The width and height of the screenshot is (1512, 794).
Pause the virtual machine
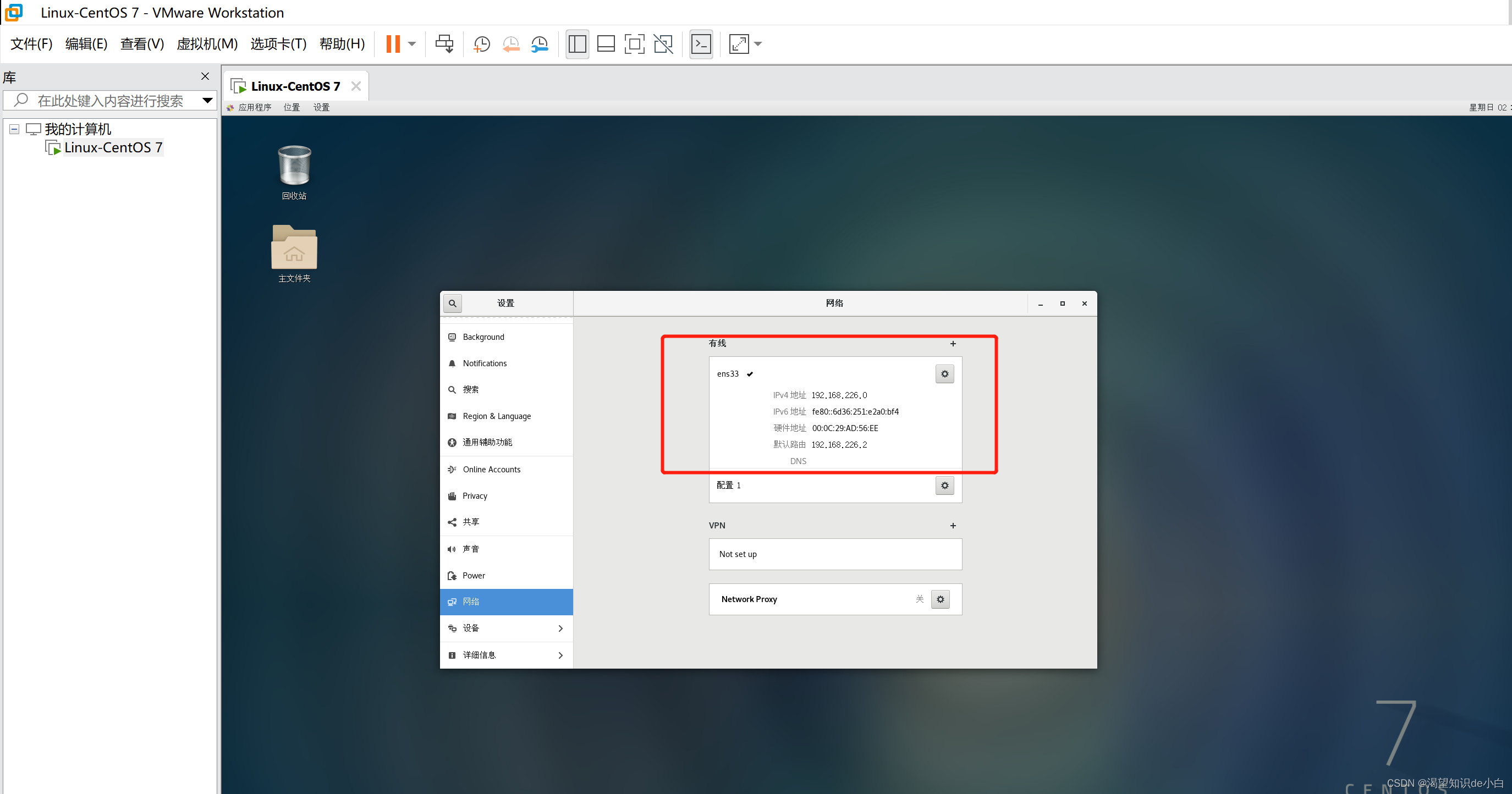393,44
